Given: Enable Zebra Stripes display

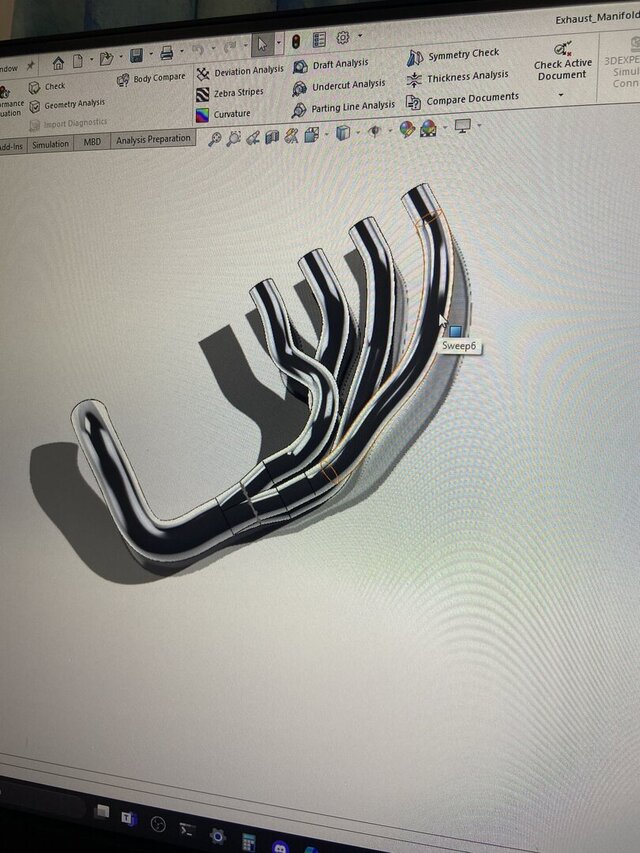Looking at the screenshot, I should coord(238,93).
